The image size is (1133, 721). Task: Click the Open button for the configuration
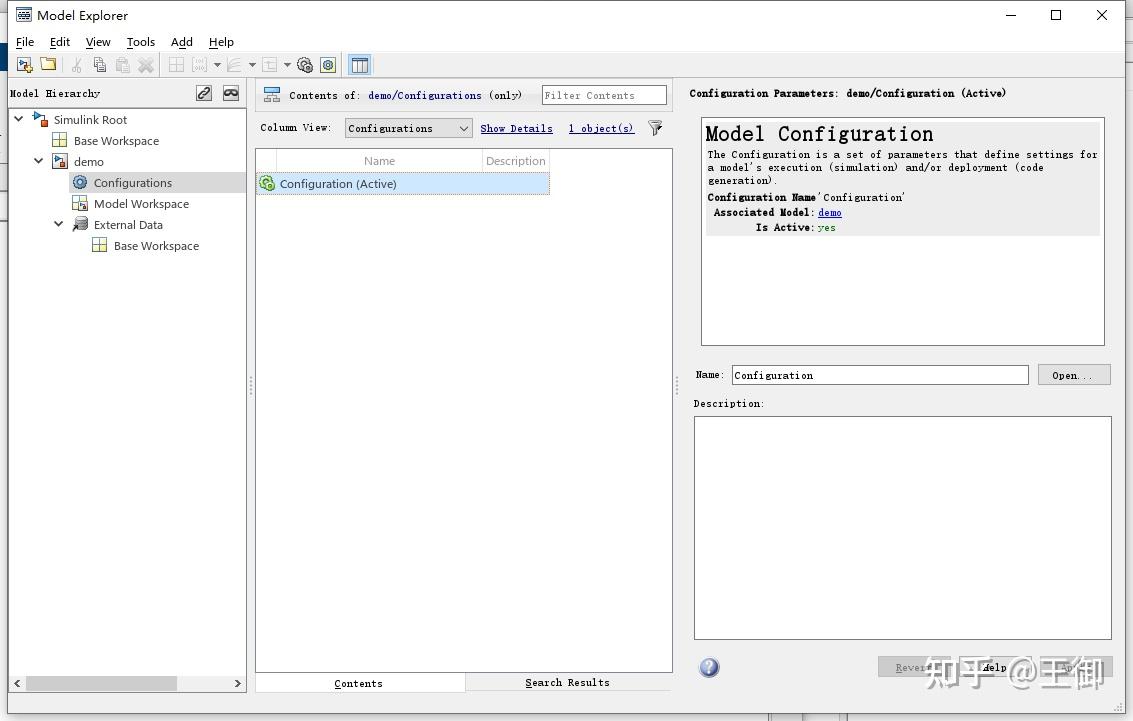coord(1074,374)
